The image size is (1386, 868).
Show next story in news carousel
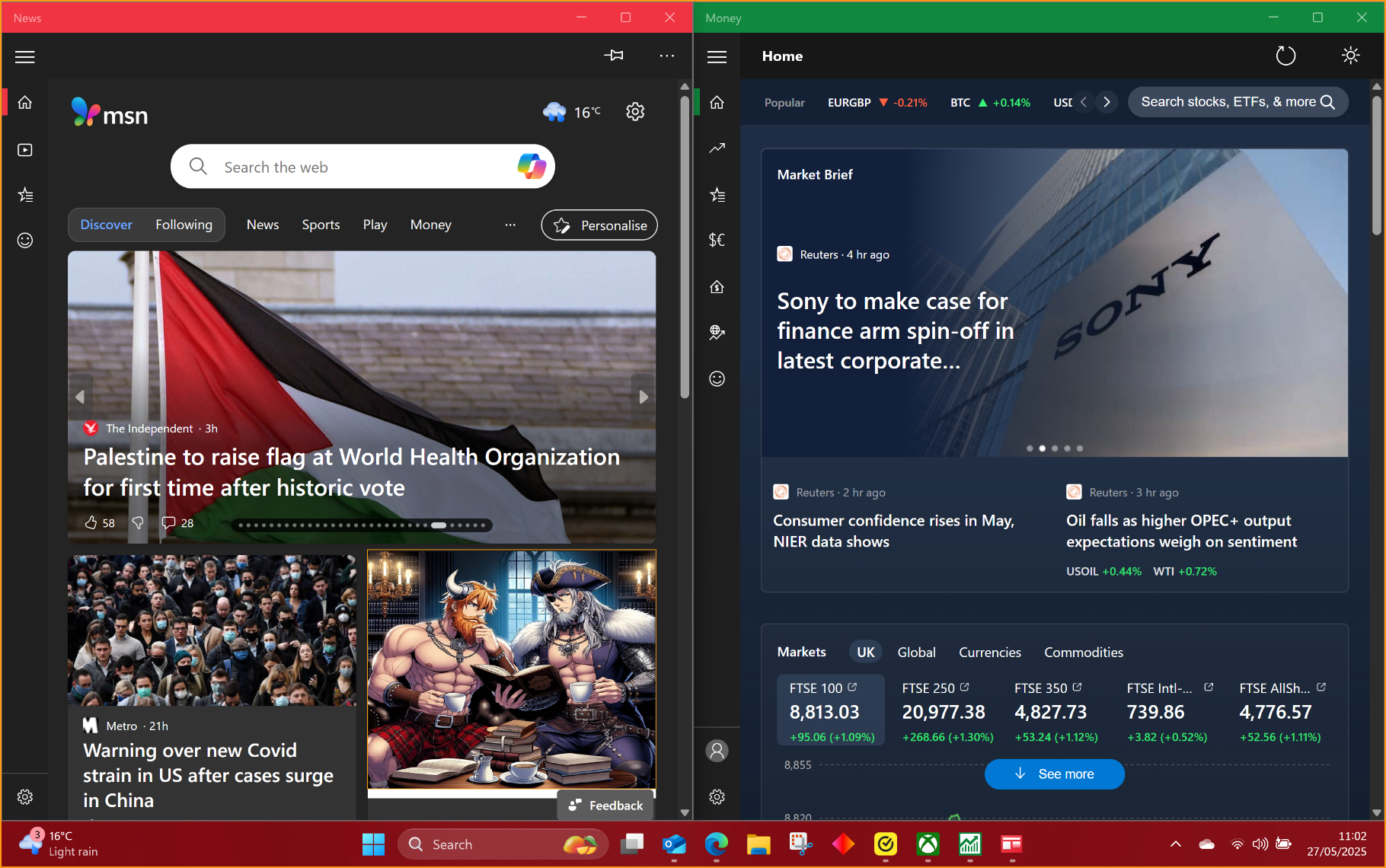click(643, 397)
